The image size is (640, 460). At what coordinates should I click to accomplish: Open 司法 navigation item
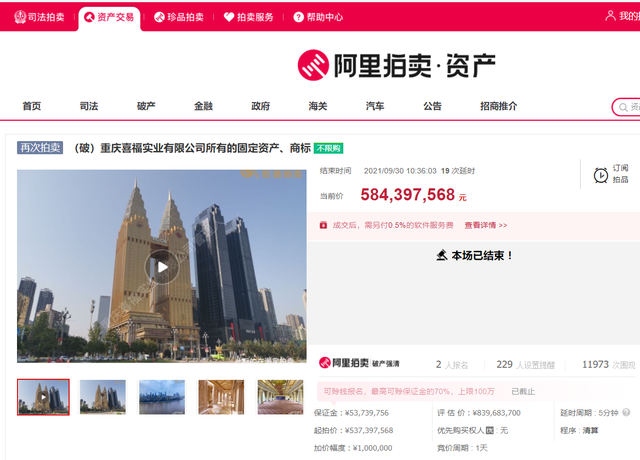(89, 106)
